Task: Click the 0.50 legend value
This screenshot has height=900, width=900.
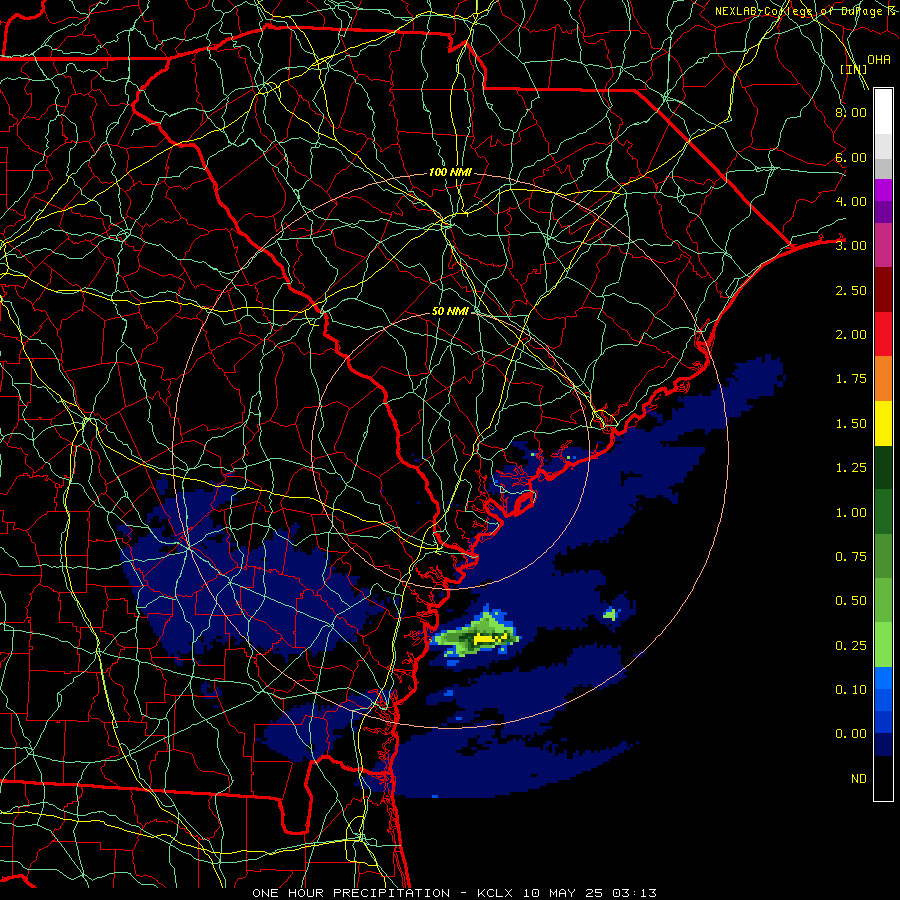Action: coord(851,601)
